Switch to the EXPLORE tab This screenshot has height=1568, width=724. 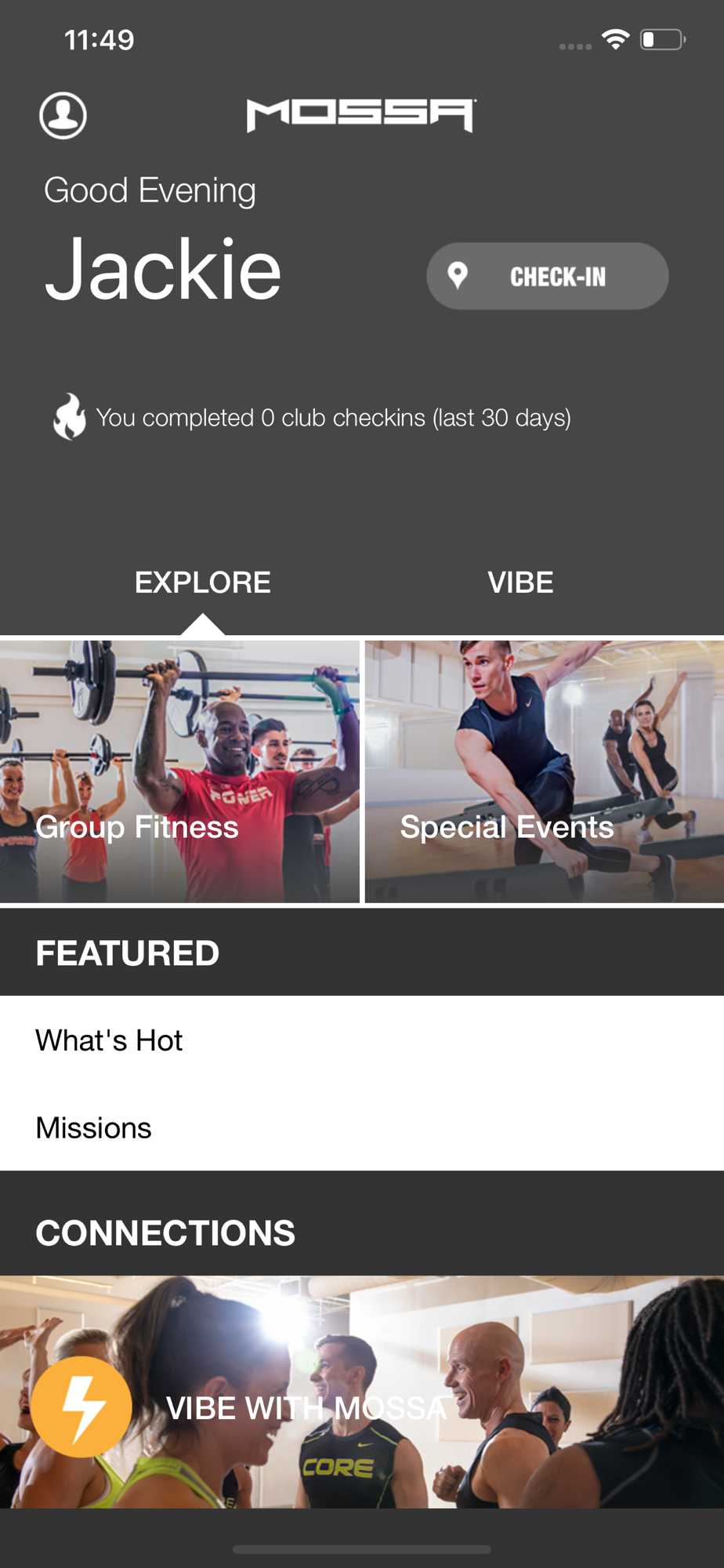(203, 583)
